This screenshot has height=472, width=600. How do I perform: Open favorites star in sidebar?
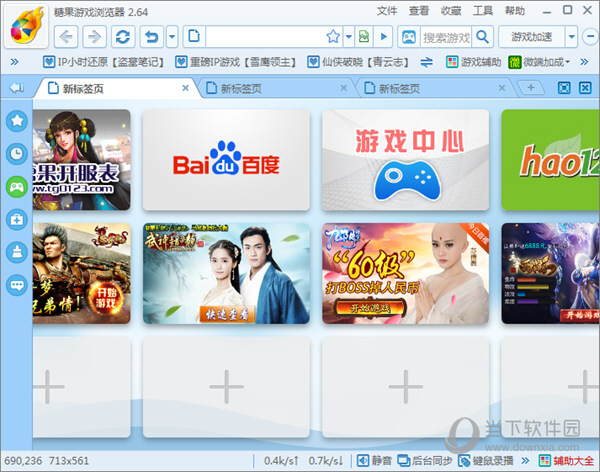point(17,121)
